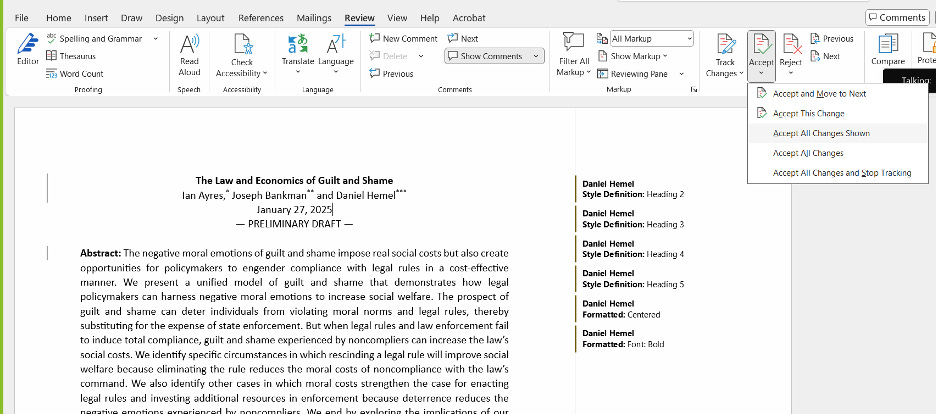936x414 pixels.
Task: Choose Accept All Changes and Stop Tracking
Action: pos(838,172)
